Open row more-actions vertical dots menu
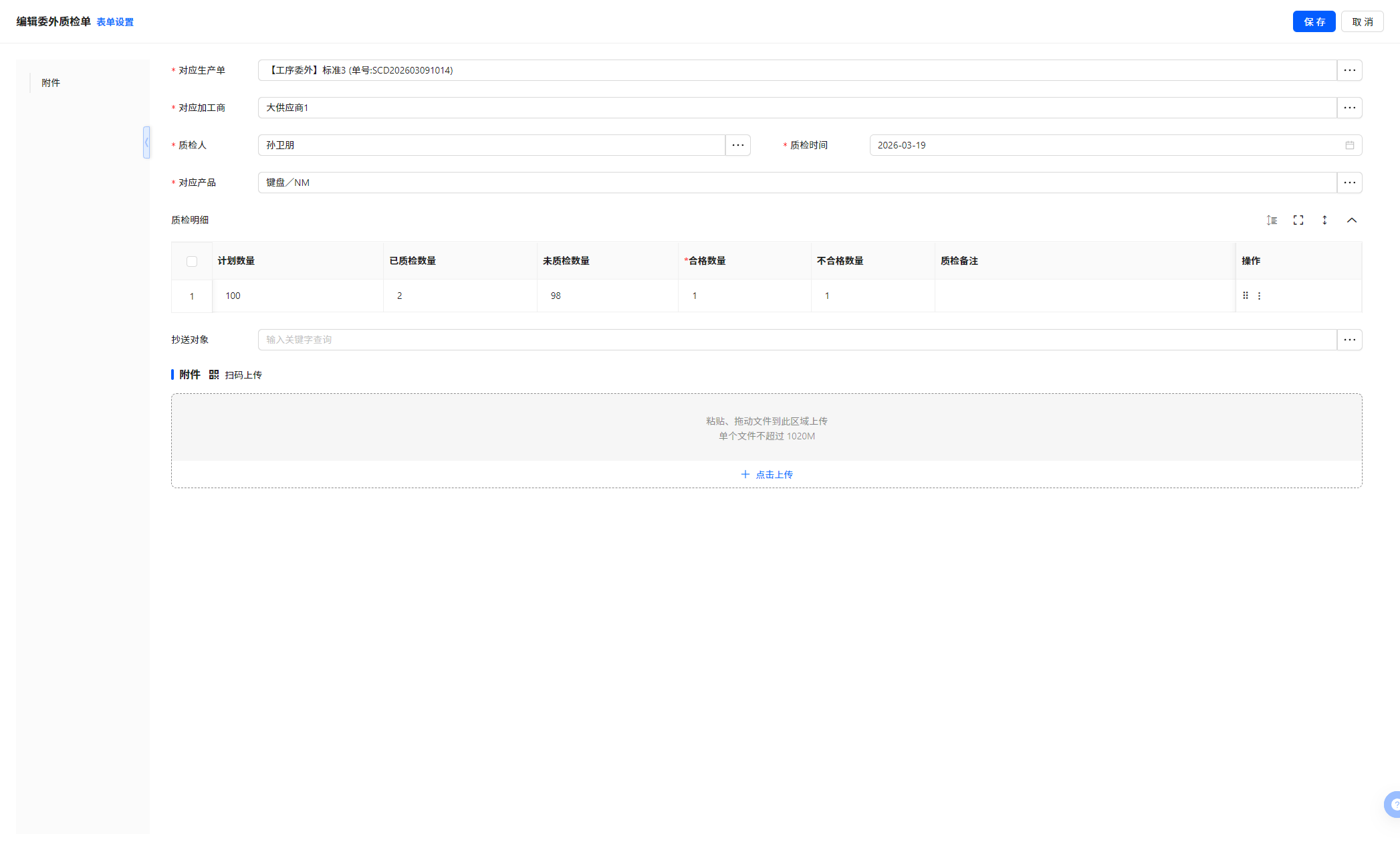 tap(1259, 296)
